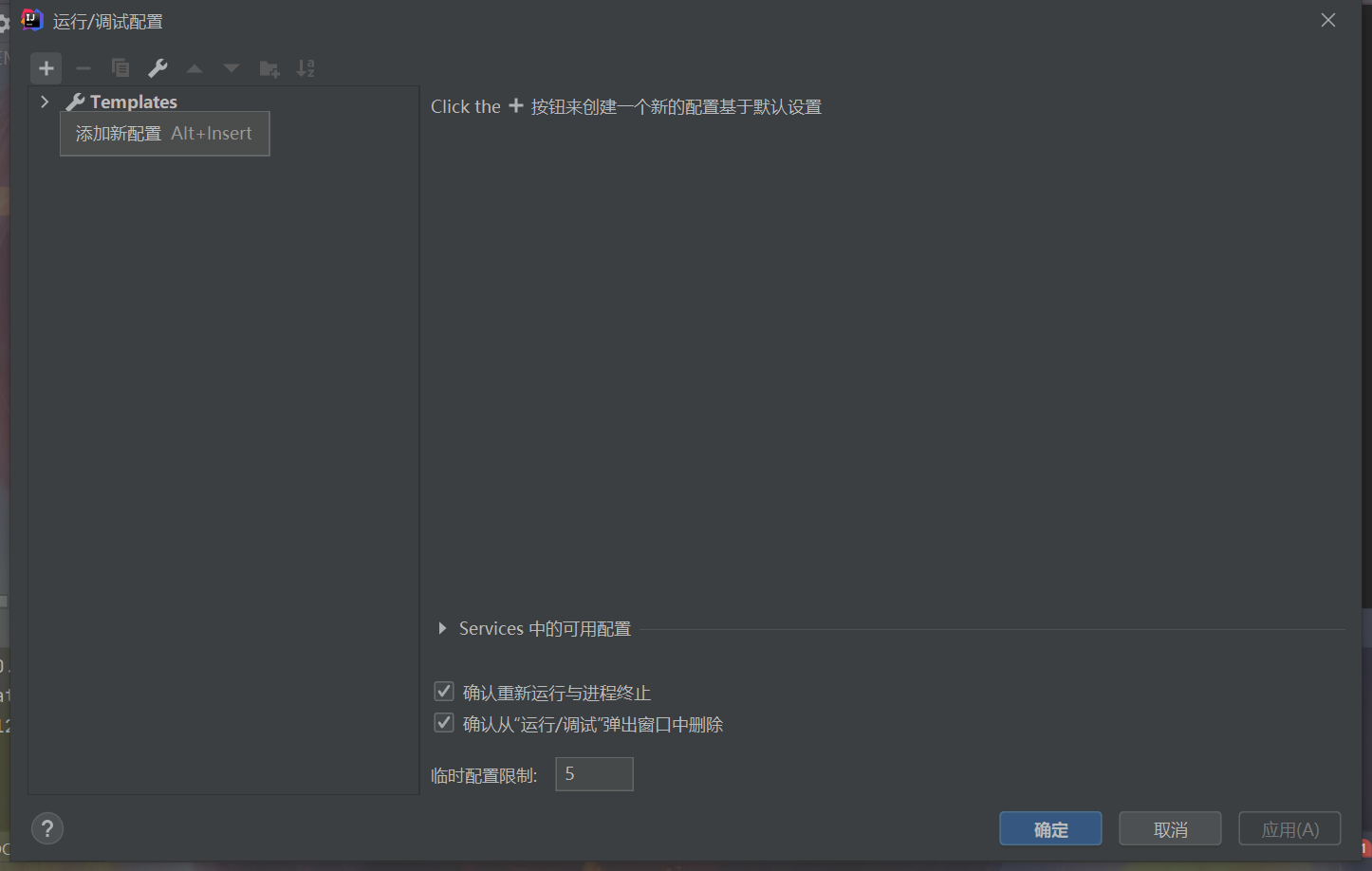This screenshot has width=1372, height=871.
Task: Click the 取消 button
Action: pos(1170,828)
